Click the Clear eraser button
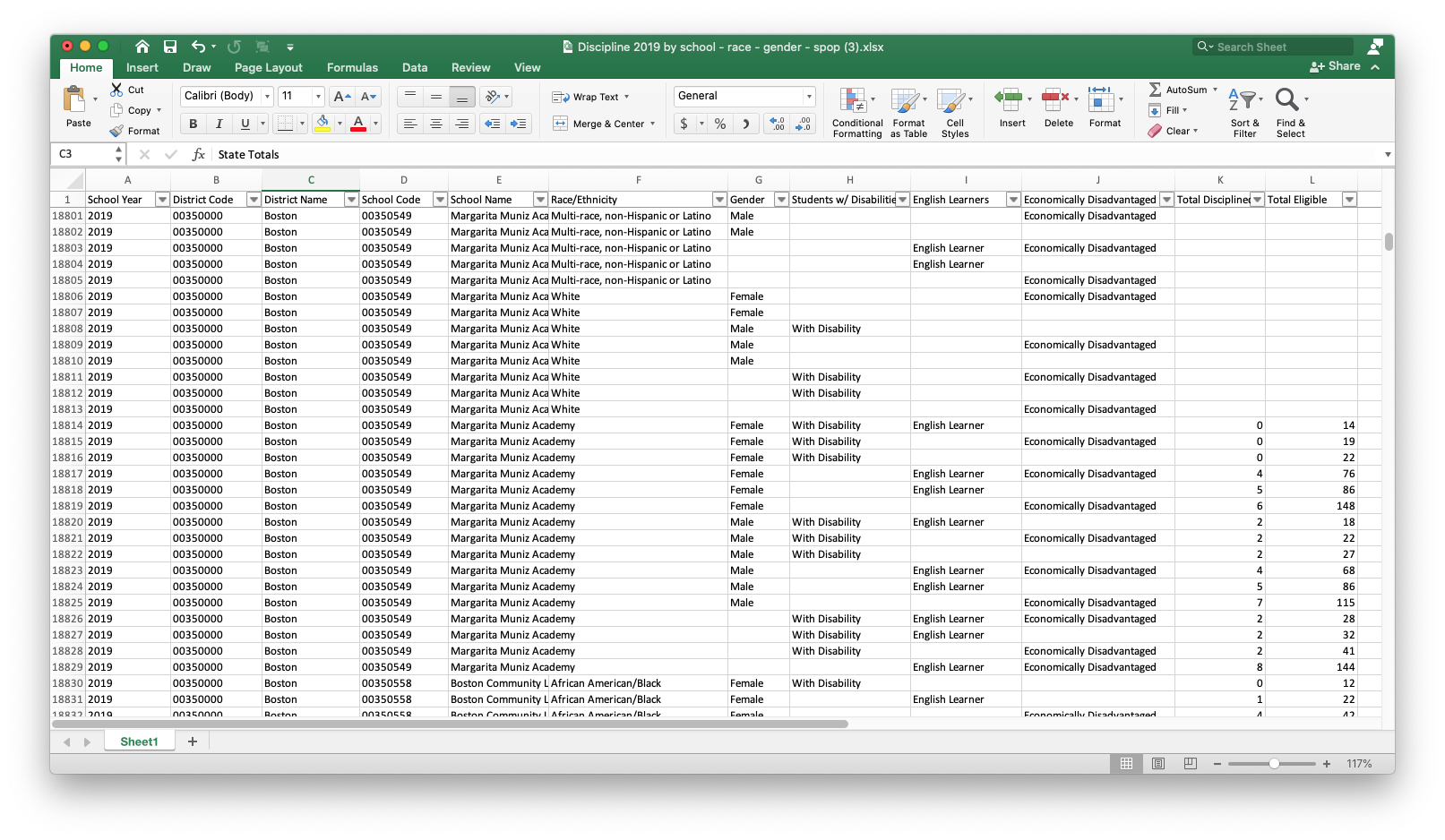1445x840 pixels. point(1174,131)
